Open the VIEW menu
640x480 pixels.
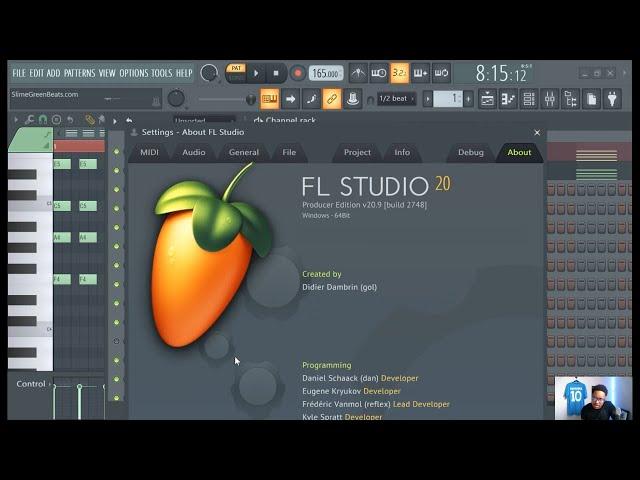107,73
